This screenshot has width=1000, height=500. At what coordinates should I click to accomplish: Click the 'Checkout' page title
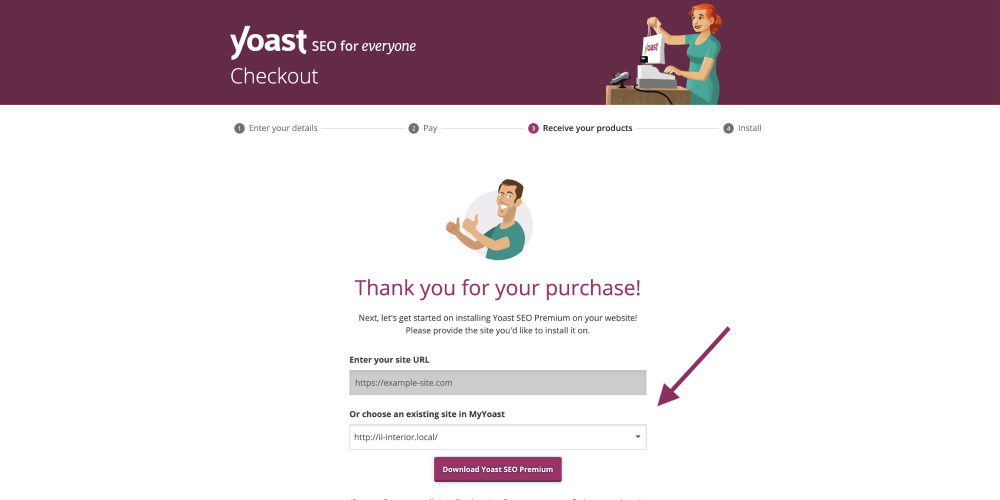[x=274, y=76]
